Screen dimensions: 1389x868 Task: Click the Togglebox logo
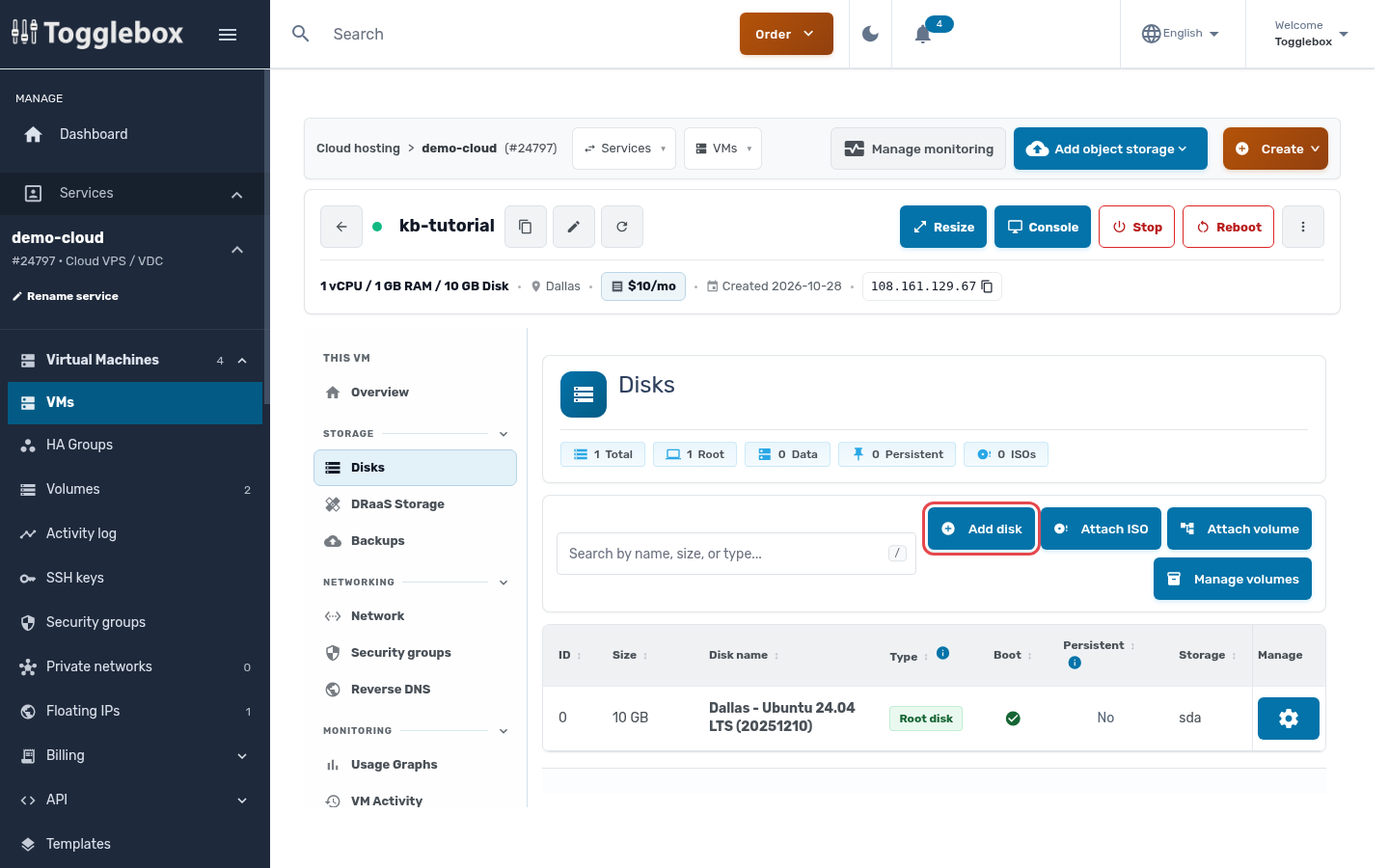[x=97, y=34]
